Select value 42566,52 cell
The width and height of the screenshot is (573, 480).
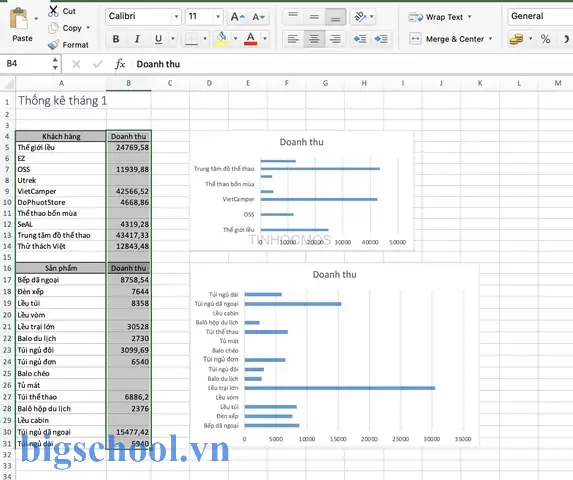pyautogui.click(x=128, y=191)
